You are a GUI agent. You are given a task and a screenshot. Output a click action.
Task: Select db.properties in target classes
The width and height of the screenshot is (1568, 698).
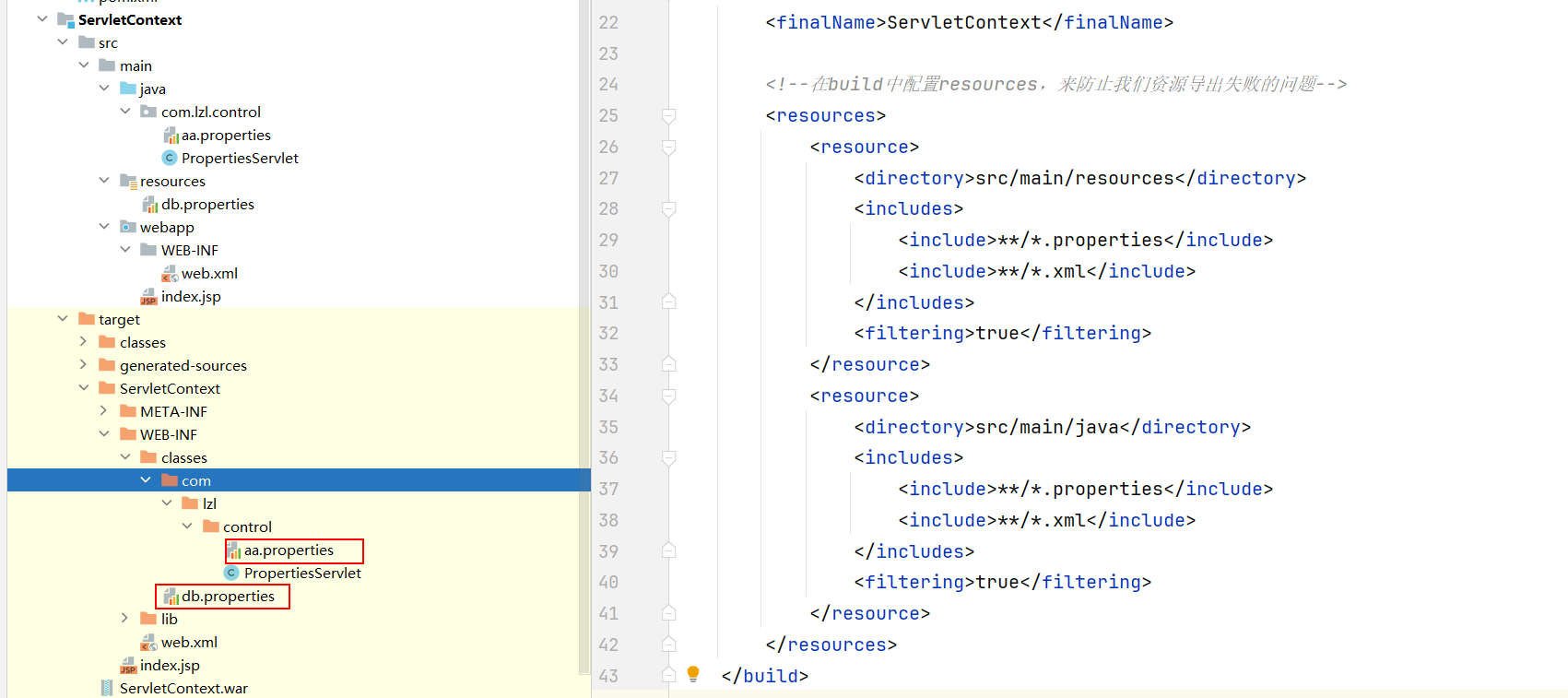(x=228, y=597)
